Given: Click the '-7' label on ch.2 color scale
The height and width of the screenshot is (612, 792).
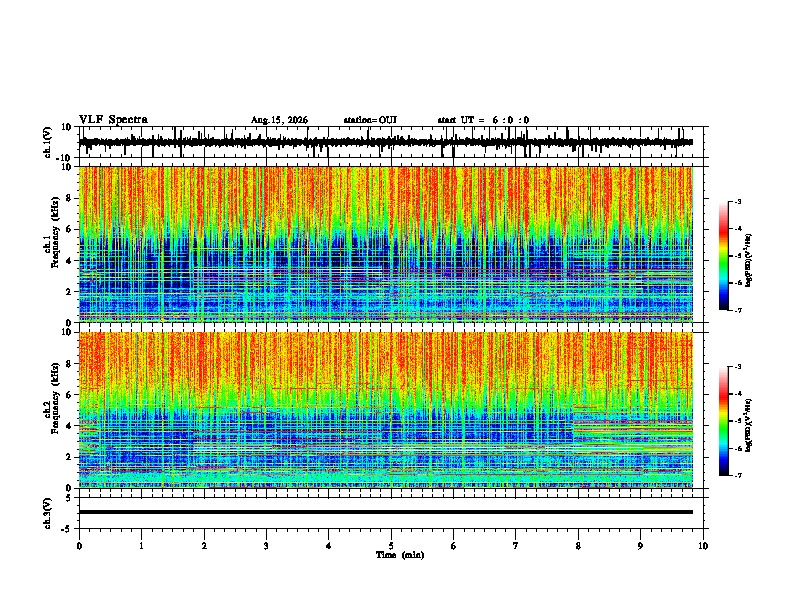Looking at the screenshot, I should [x=737, y=476].
